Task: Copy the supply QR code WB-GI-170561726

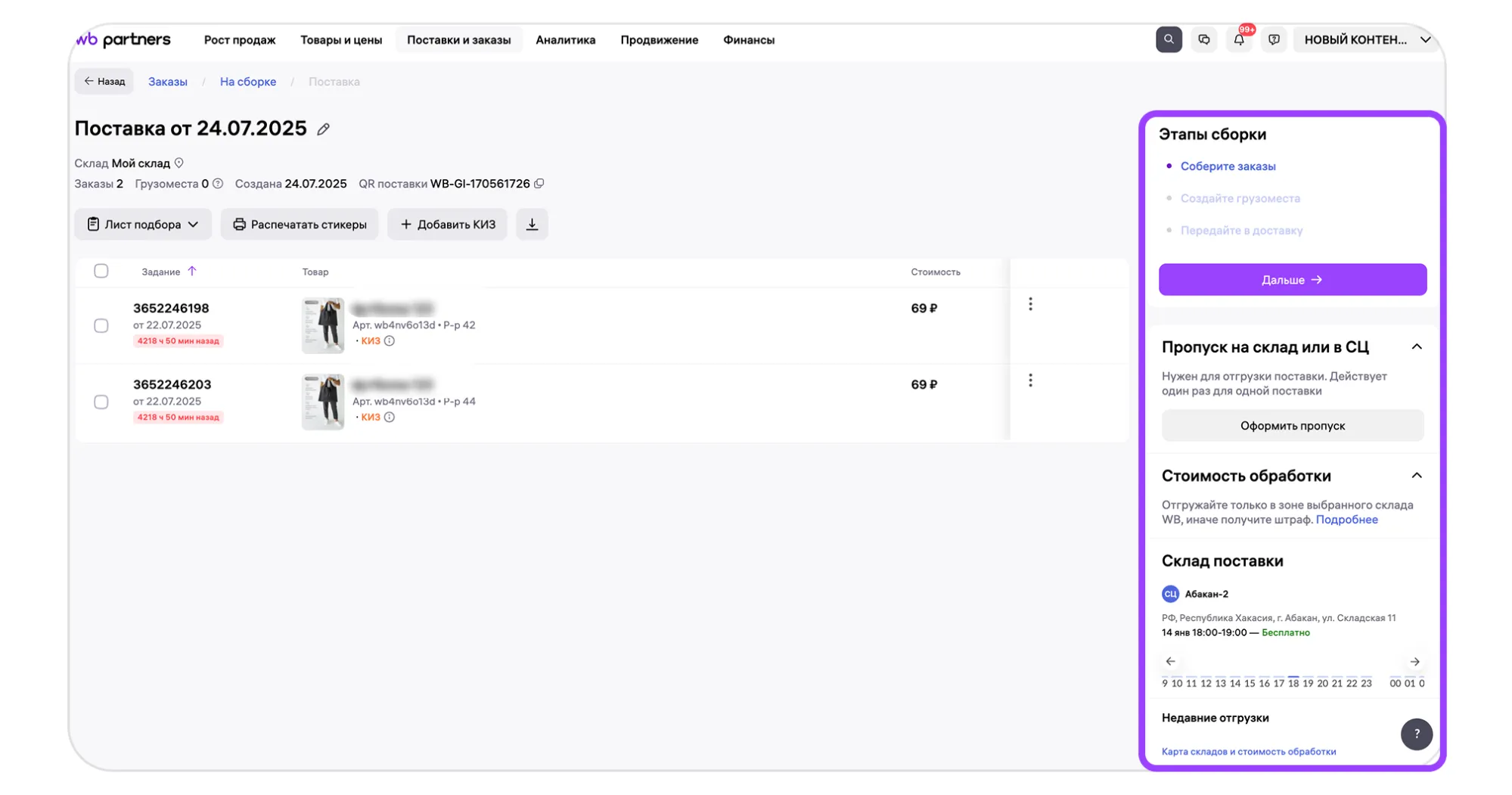Action: (x=539, y=184)
